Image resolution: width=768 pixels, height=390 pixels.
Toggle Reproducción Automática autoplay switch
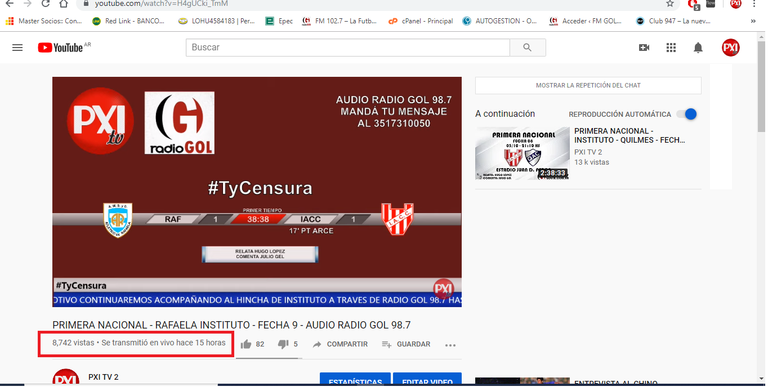click(687, 114)
